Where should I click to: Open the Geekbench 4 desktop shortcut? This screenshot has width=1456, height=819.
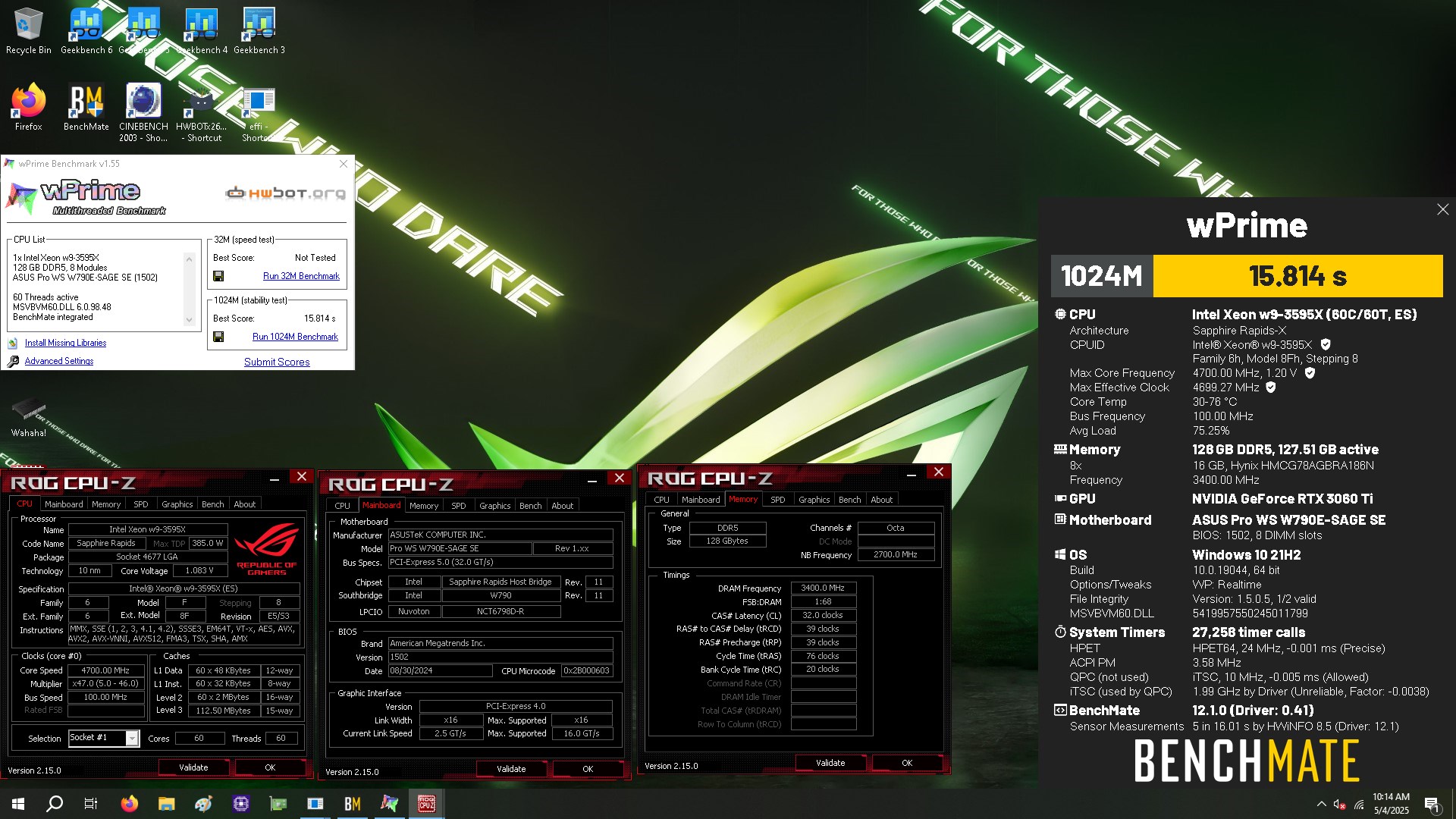[202, 31]
